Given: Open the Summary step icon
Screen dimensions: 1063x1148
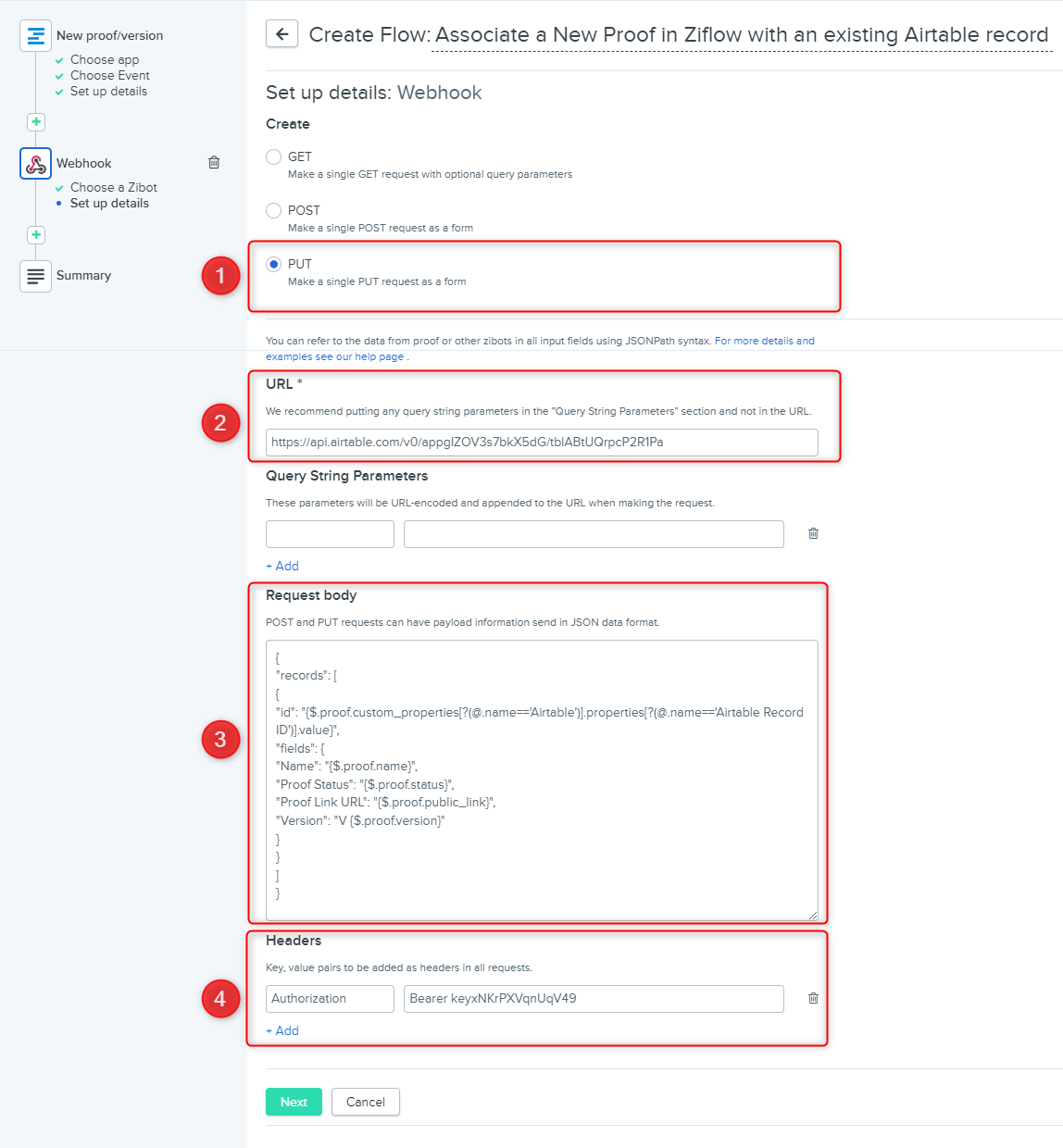Looking at the screenshot, I should 35,276.
